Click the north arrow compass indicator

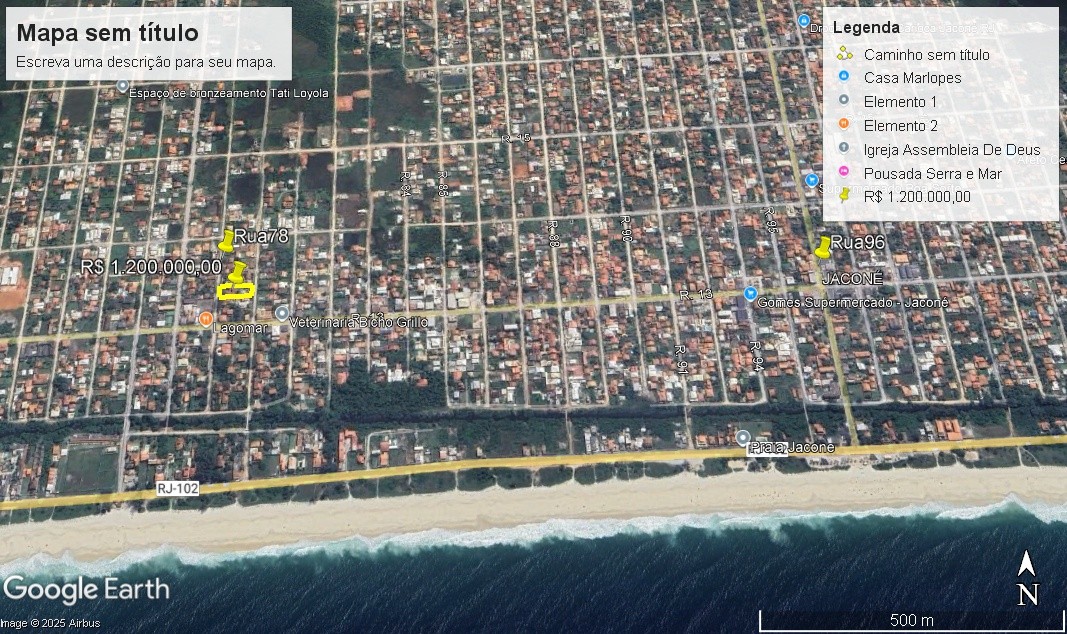(1027, 578)
